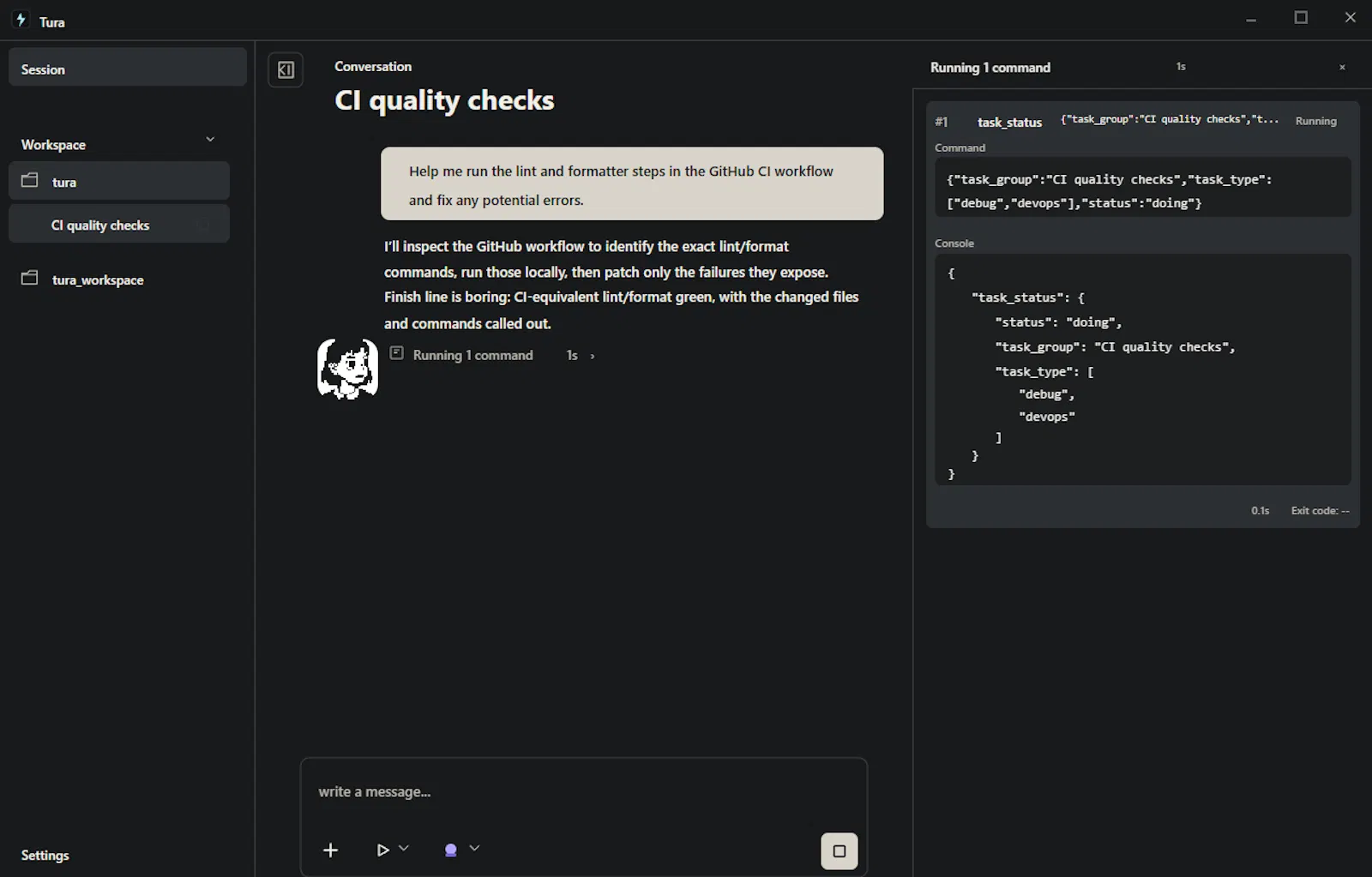The height and width of the screenshot is (877, 1372).
Task: Open Running 1 command link in conversation
Action: (x=472, y=355)
